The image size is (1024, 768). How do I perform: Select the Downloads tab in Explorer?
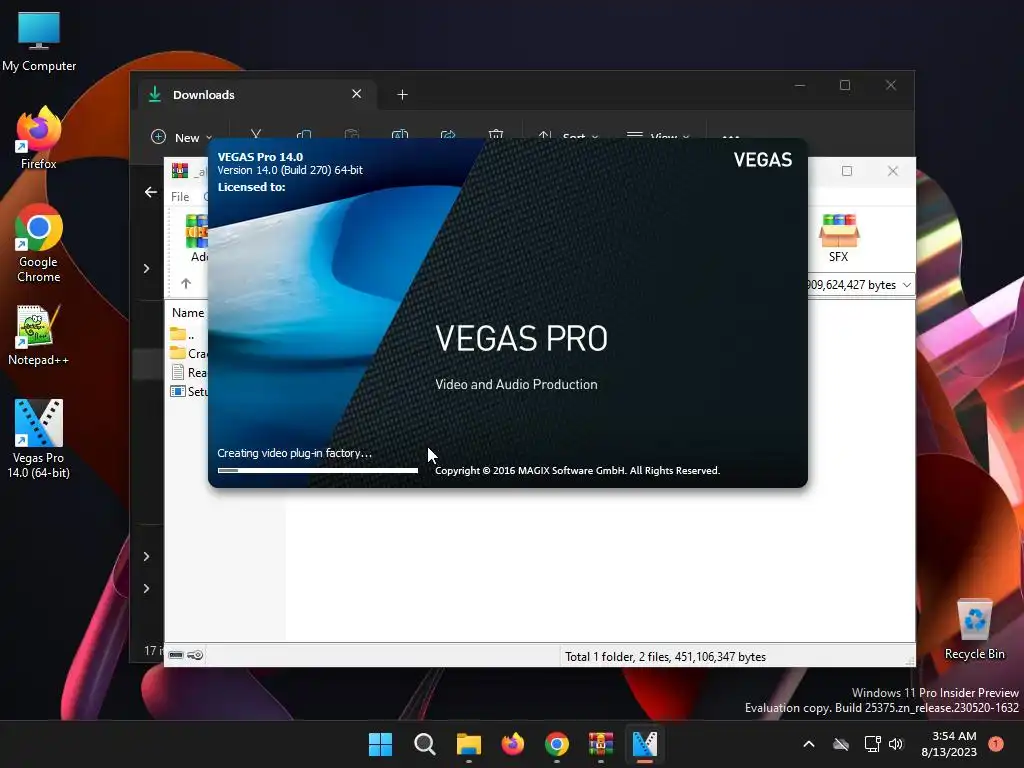[256, 95]
